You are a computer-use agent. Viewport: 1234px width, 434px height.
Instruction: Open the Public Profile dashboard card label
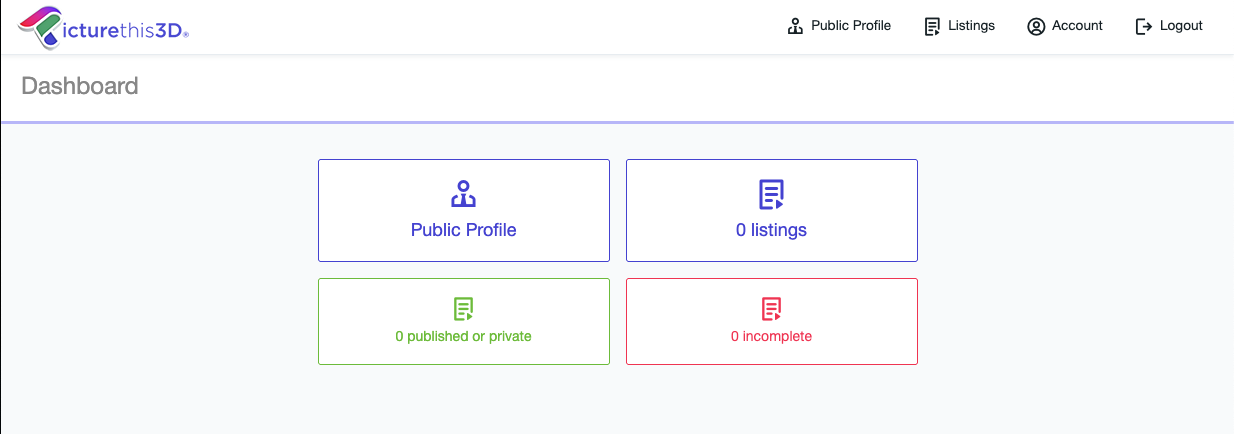(x=463, y=230)
